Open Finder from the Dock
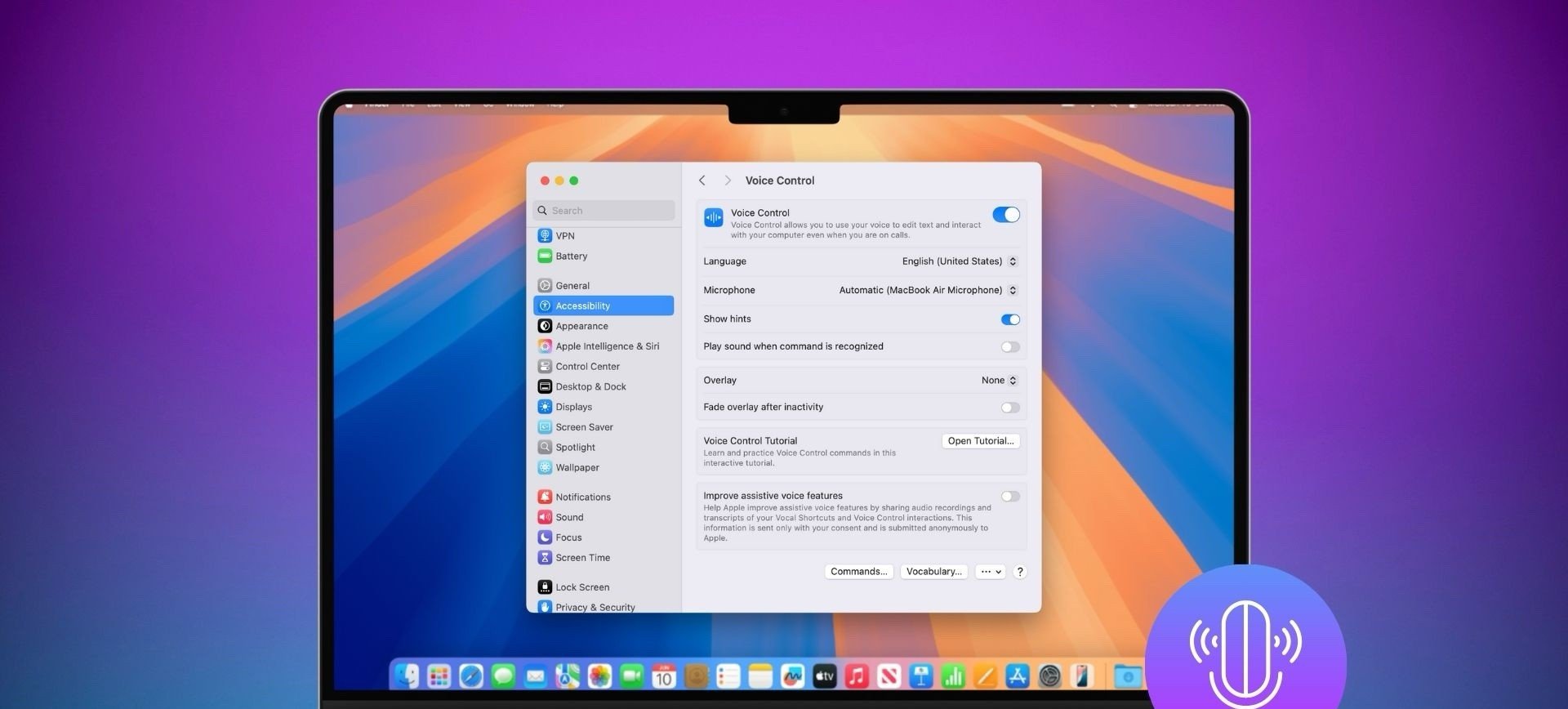1568x709 pixels. coord(407,676)
